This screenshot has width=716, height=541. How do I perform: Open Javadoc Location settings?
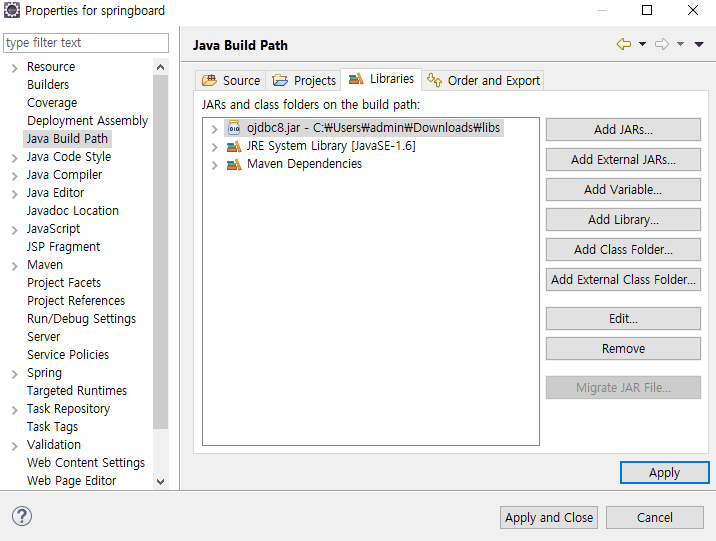[x=73, y=210]
